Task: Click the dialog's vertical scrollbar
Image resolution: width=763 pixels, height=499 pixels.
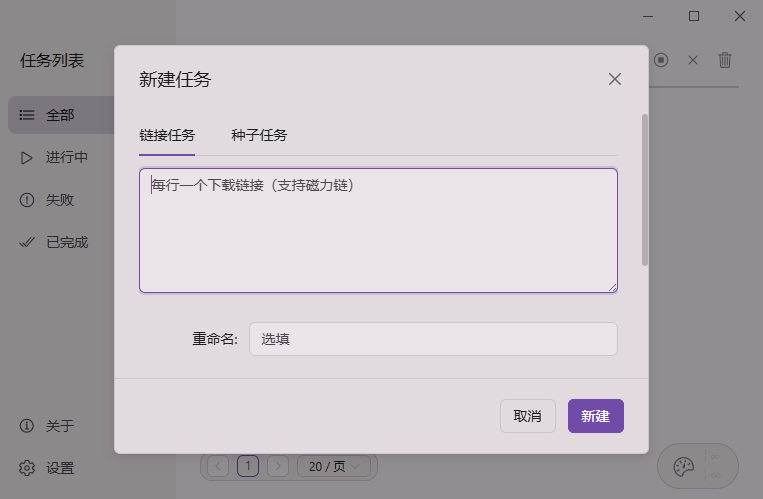Action: (x=645, y=190)
